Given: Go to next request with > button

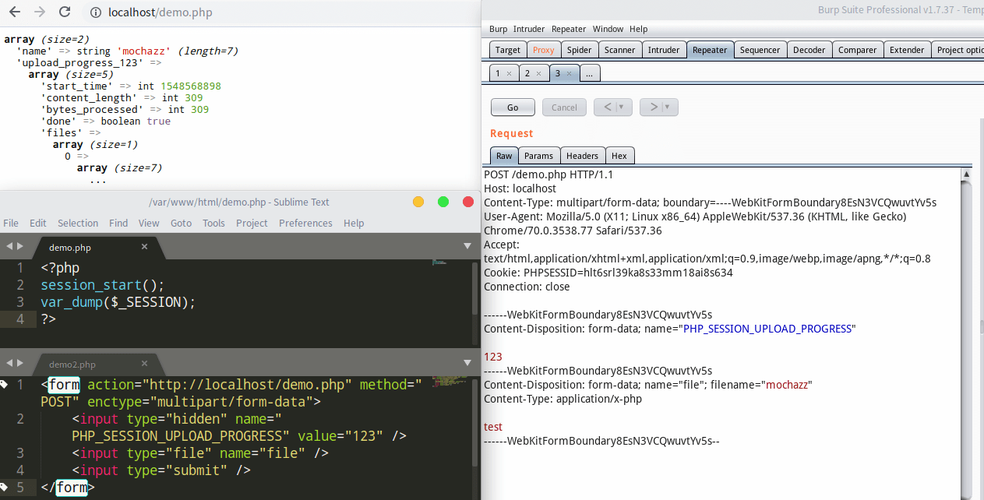Looking at the screenshot, I should (x=653, y=107).
